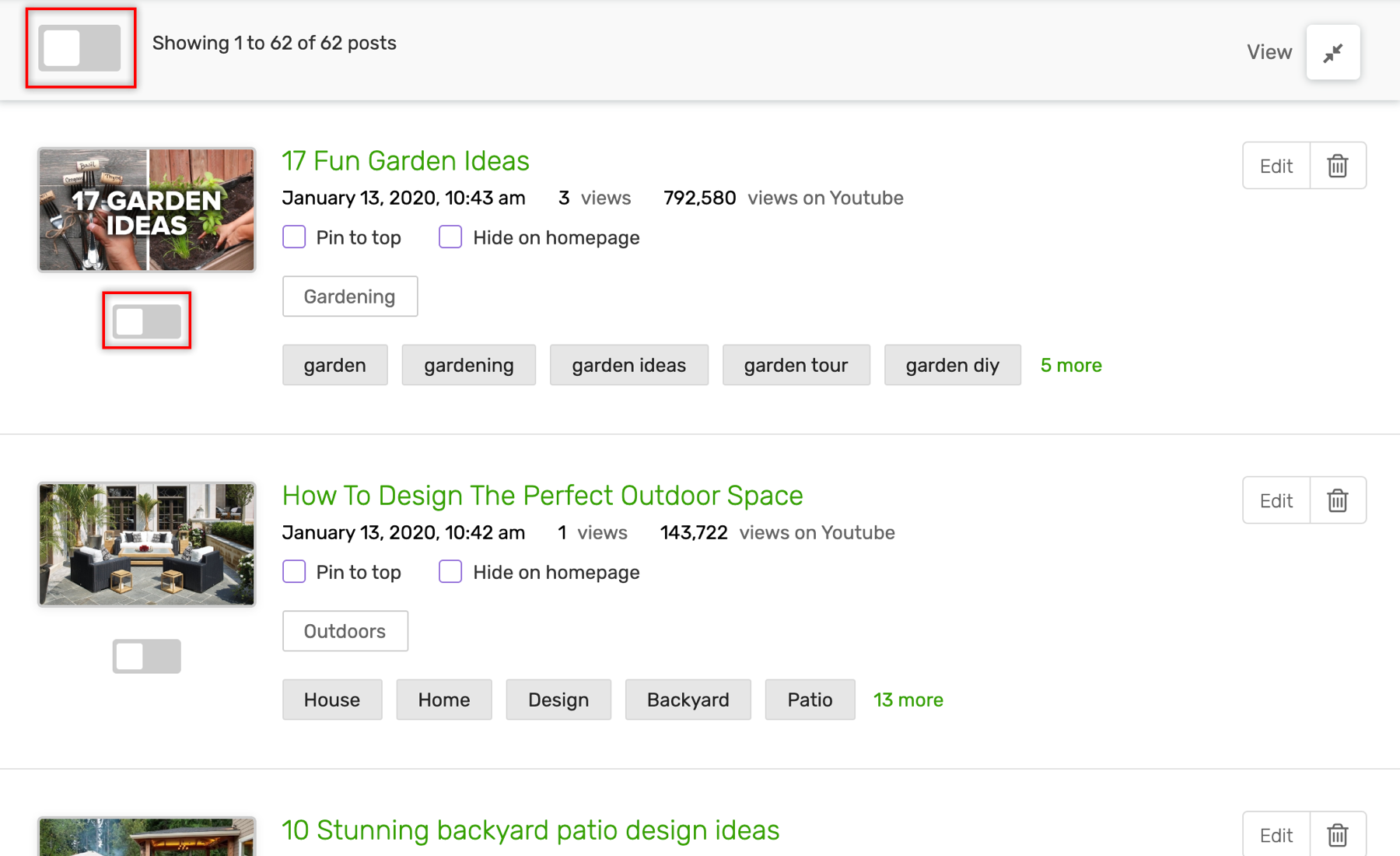Click the garden tag
The image size is (1400, 856).
pyautogui.click(x=335, y=365)
